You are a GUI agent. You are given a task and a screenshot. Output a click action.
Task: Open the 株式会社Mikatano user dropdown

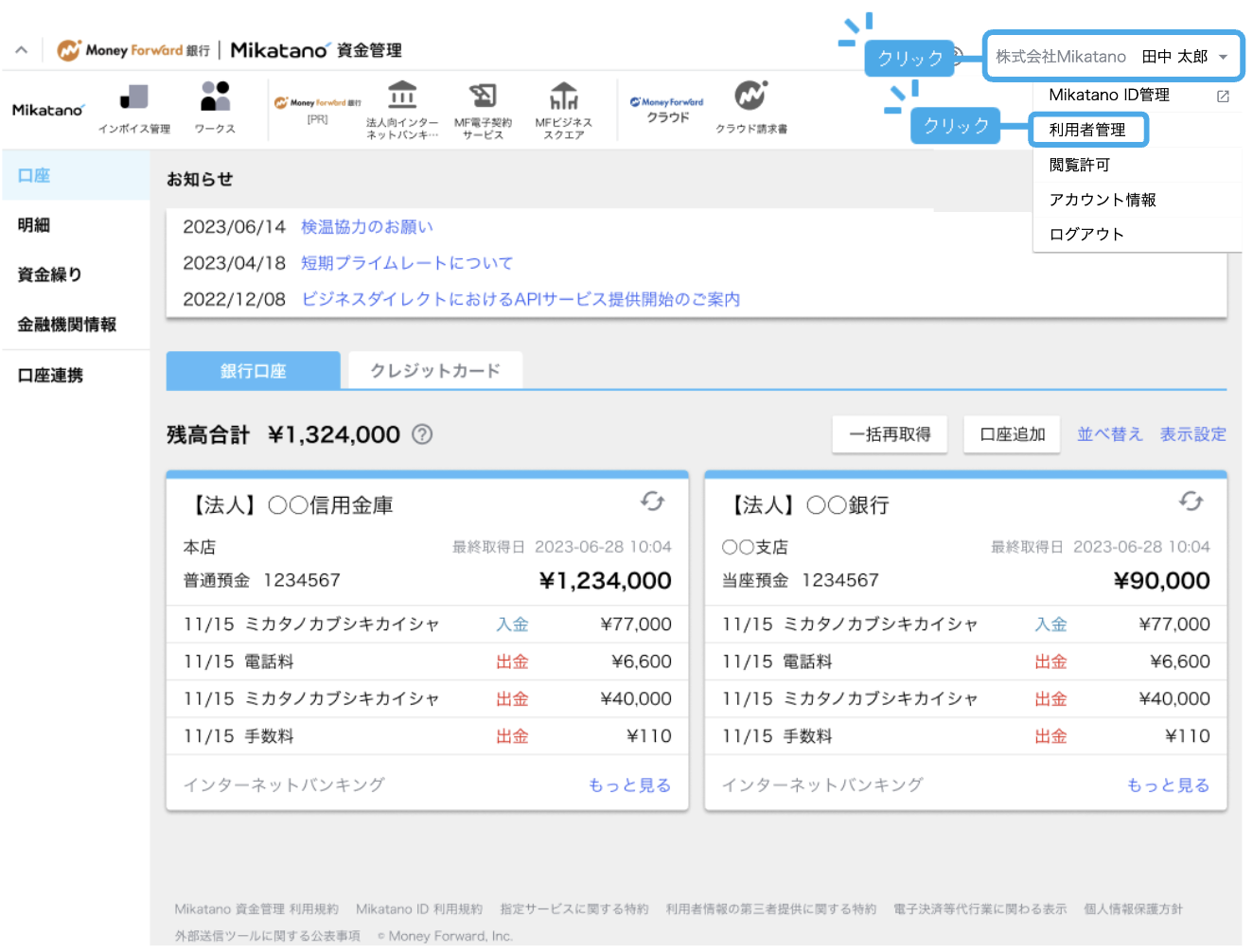1113,57
